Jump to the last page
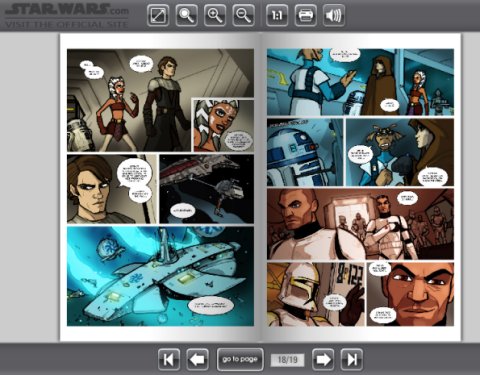Viewport: 480px width, 375px height. coord(352,359)
